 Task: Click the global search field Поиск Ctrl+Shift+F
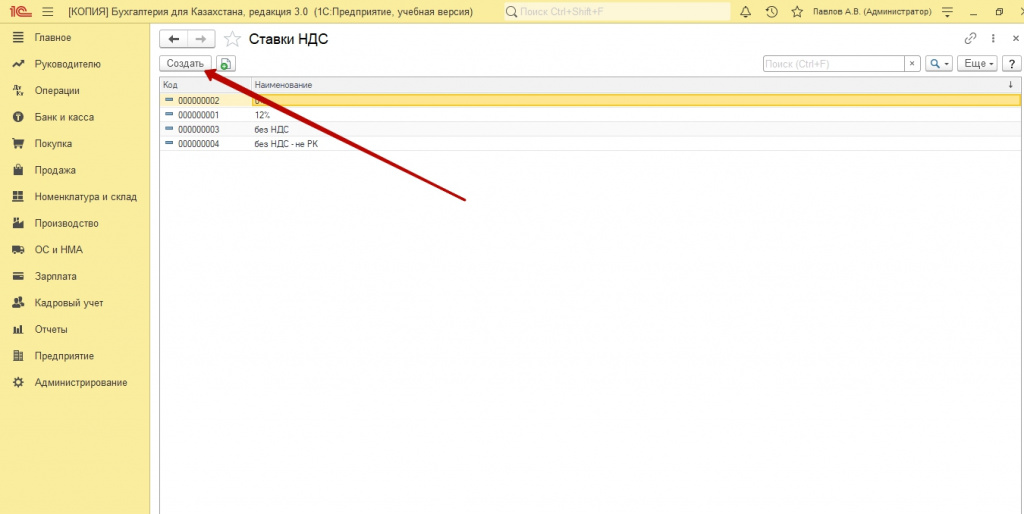618,12
